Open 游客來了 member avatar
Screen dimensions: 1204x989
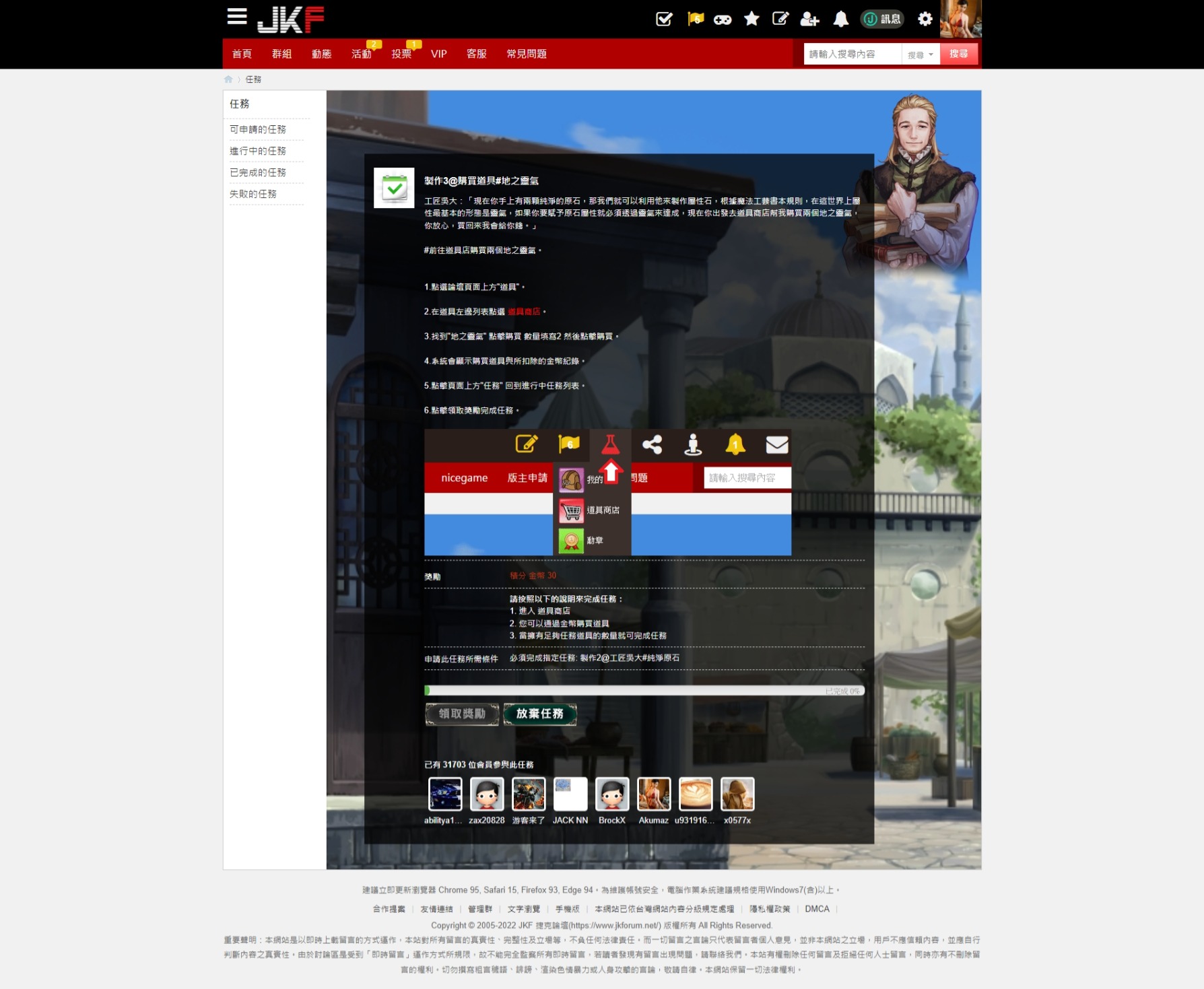pos(529,794)
